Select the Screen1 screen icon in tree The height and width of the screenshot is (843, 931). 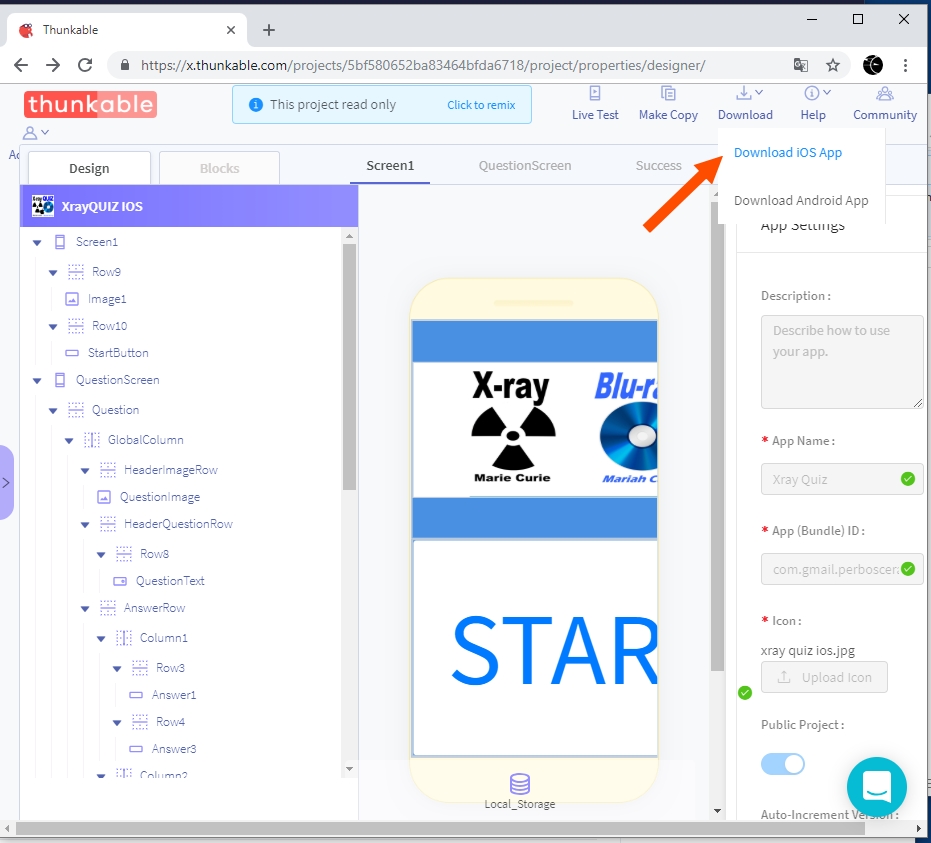pos(60,242)
